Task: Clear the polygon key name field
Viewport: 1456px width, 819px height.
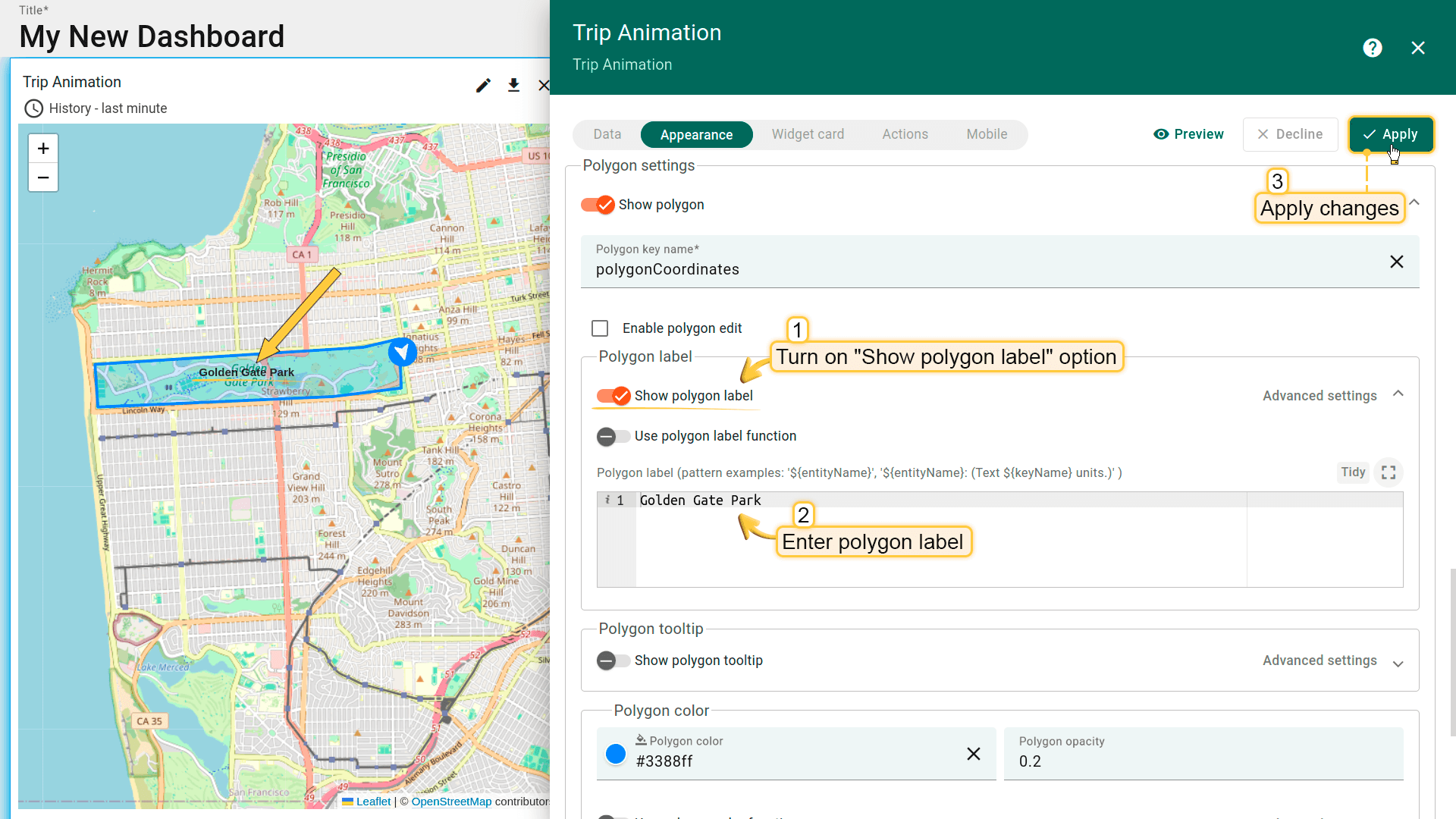Action: 1396,262
